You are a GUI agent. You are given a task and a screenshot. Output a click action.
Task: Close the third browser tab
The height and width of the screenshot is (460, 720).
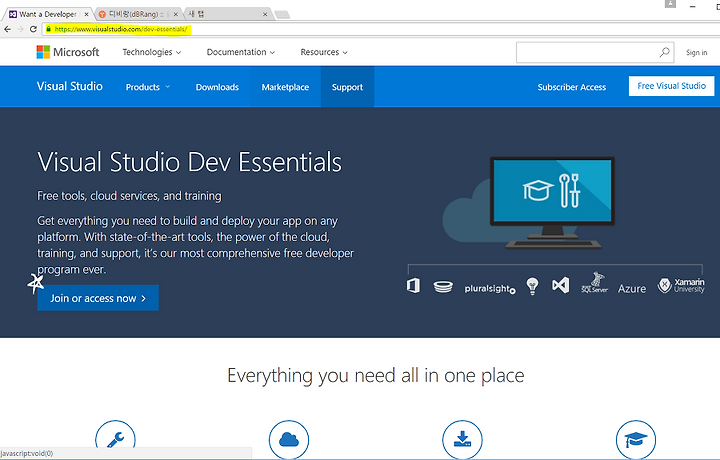coord(265,14)
